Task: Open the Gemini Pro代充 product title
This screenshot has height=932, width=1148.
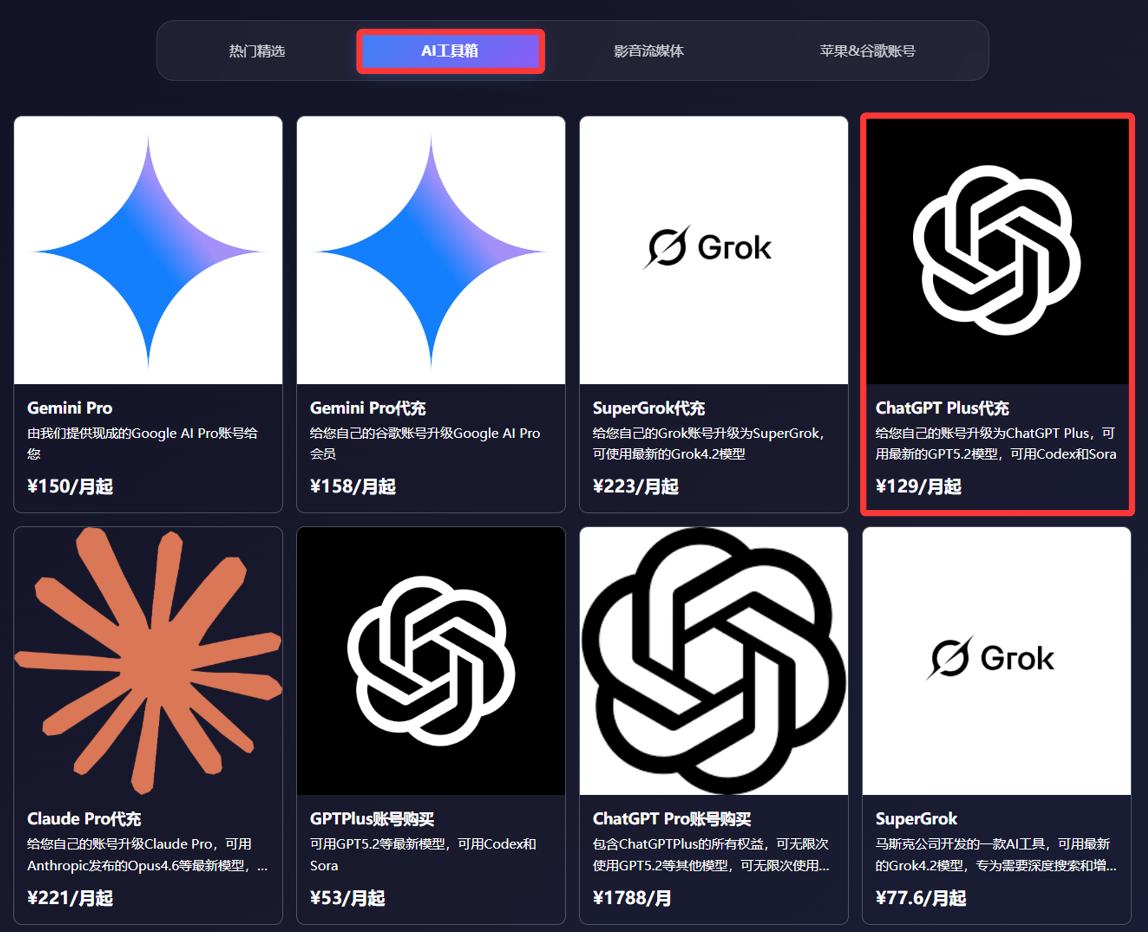Action: click(x=368, y=408)
